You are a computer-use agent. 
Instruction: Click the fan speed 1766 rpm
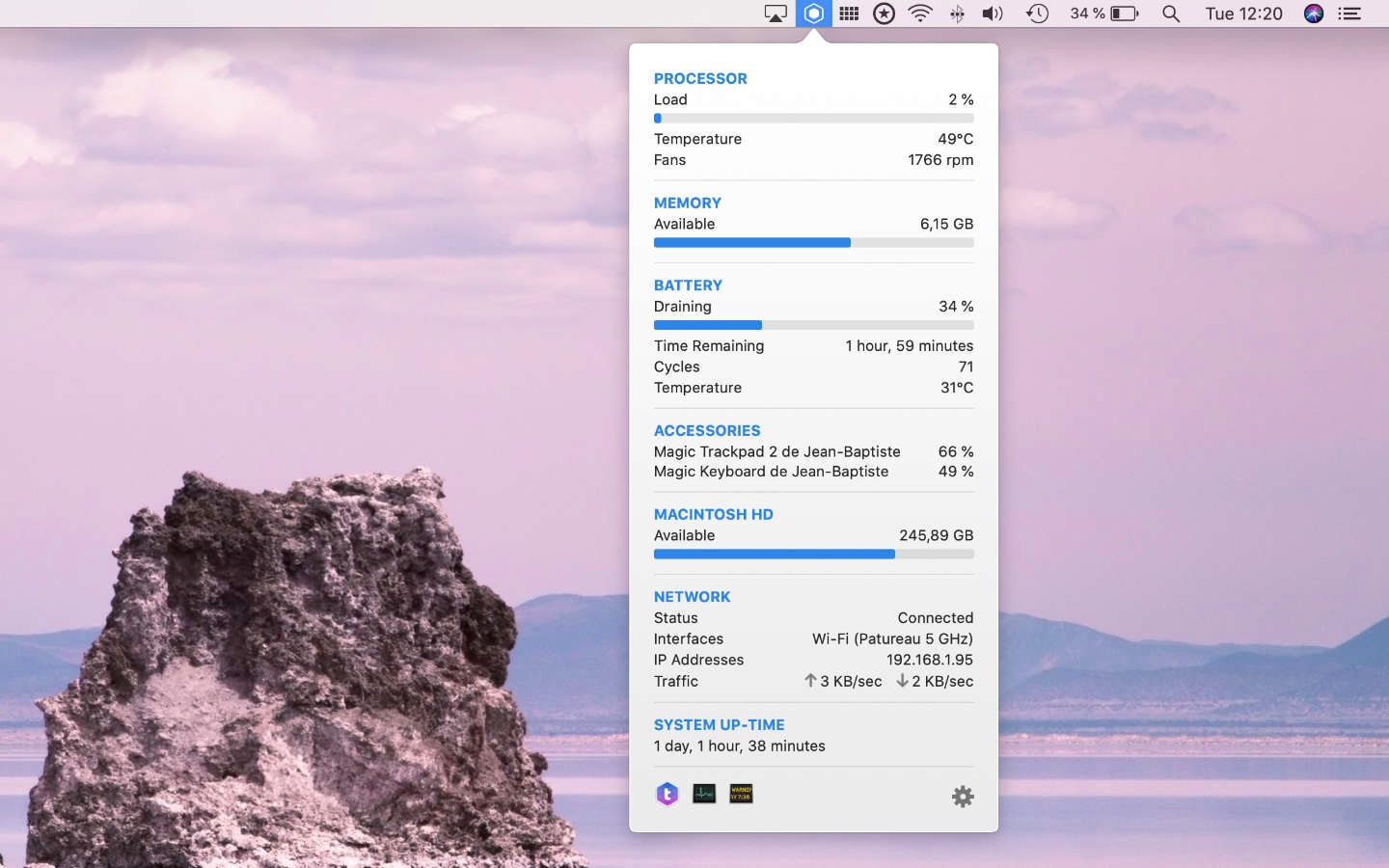coord(940,160)
